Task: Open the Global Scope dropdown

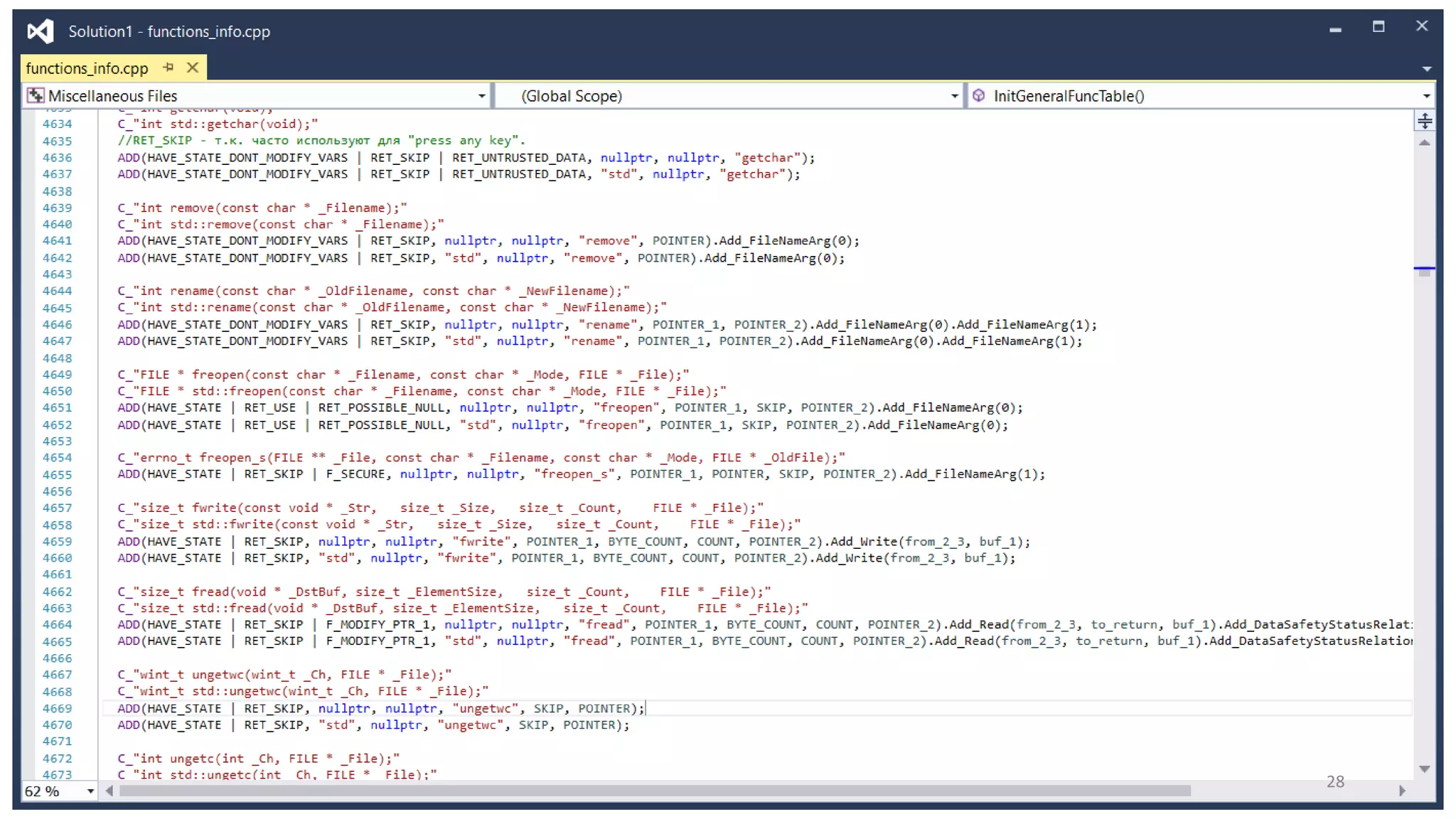Action: [954, 96]
